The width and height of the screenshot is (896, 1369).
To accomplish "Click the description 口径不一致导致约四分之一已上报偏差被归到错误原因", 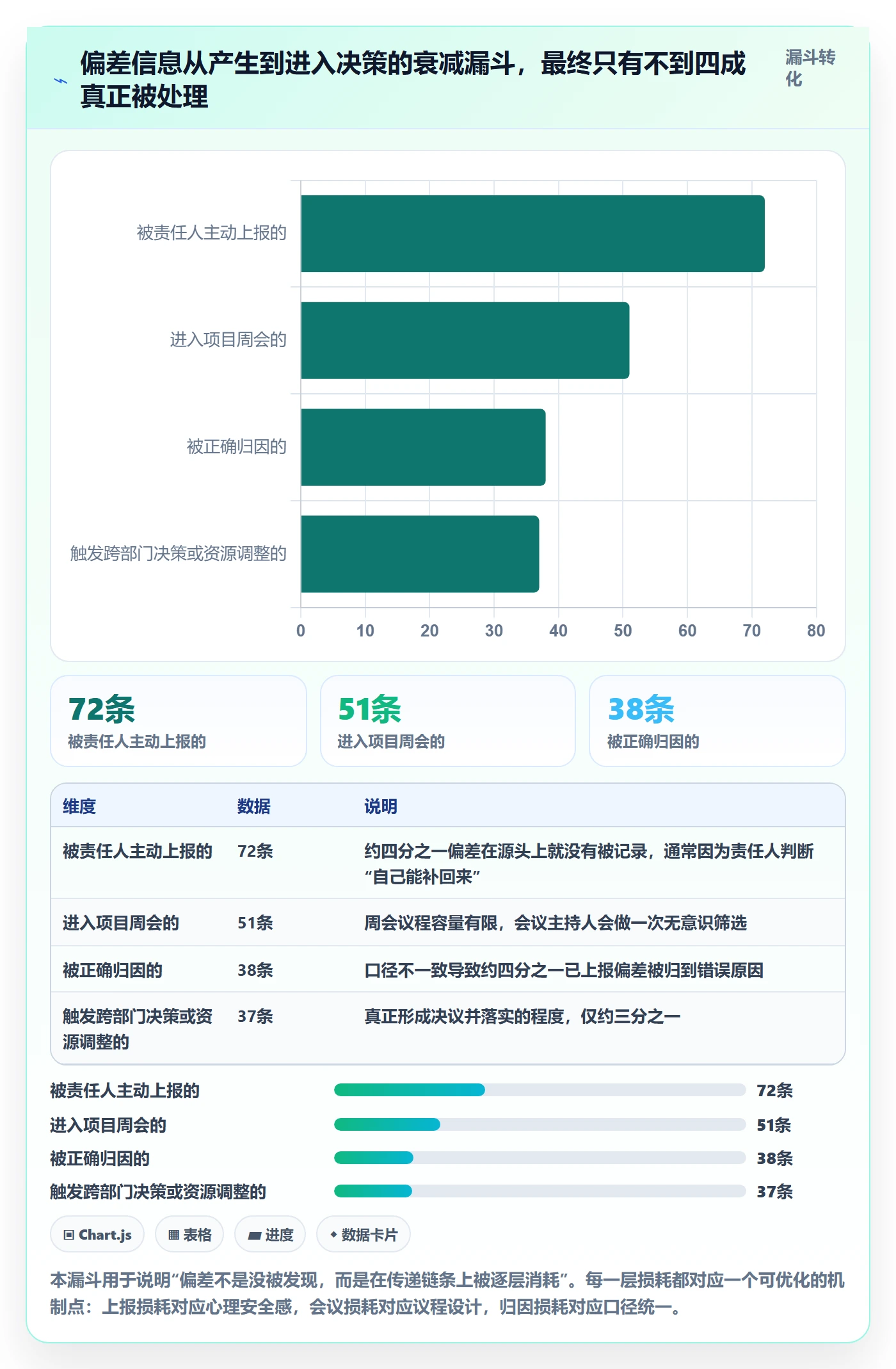I will (564, 970).
